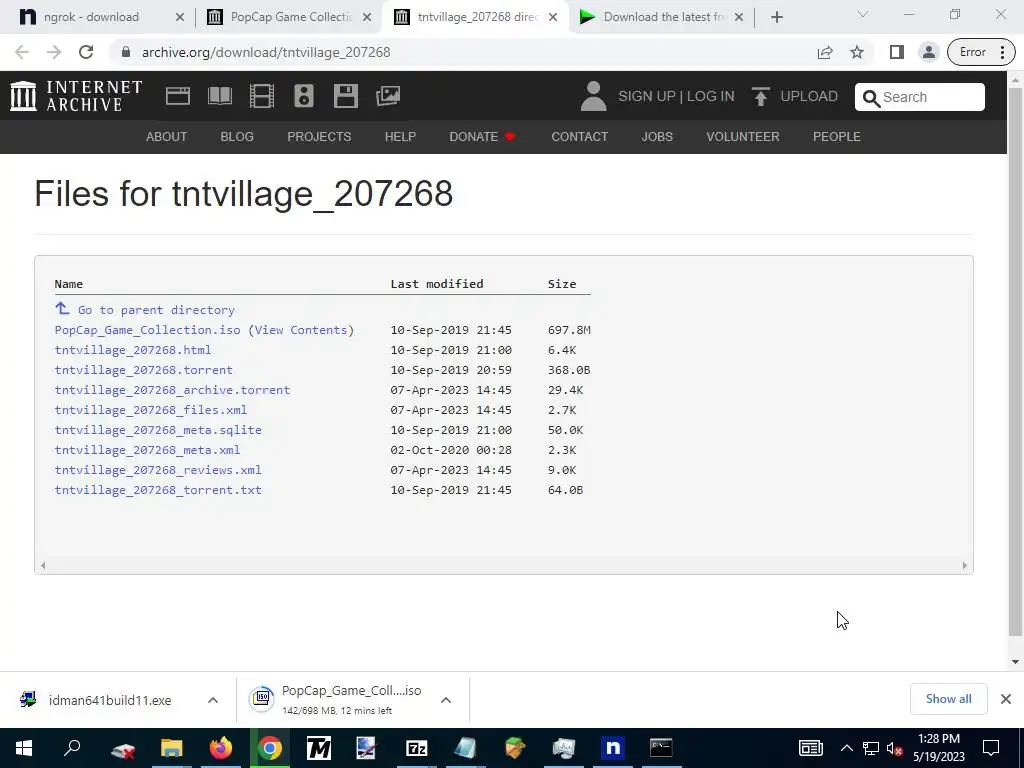The width and height of the screenshot is (1024, 768).
Task: Go back using the browser back arrow
Action: (22, 52)
